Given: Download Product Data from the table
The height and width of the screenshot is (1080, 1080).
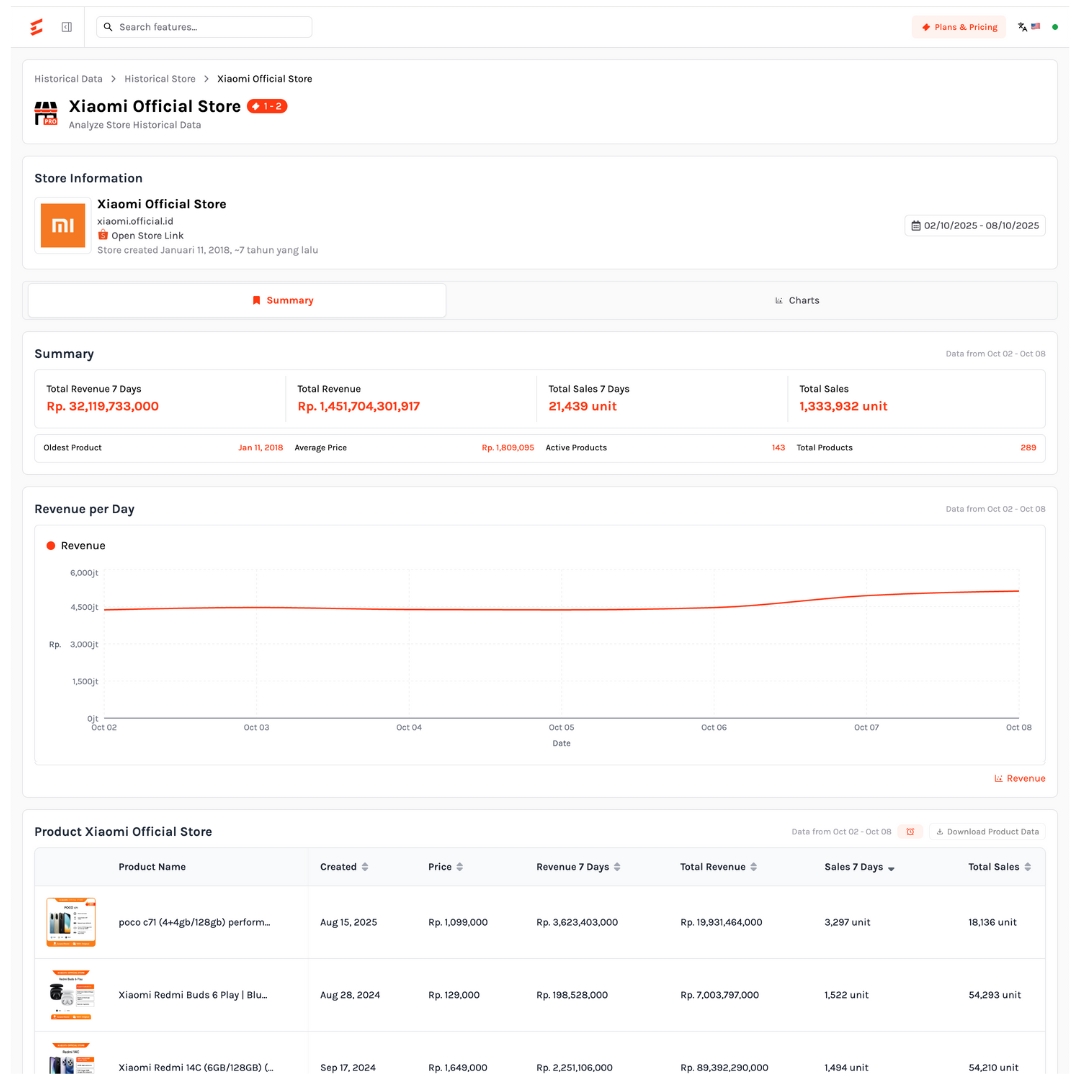Looking at the screenshot, I should click(987, 832).
